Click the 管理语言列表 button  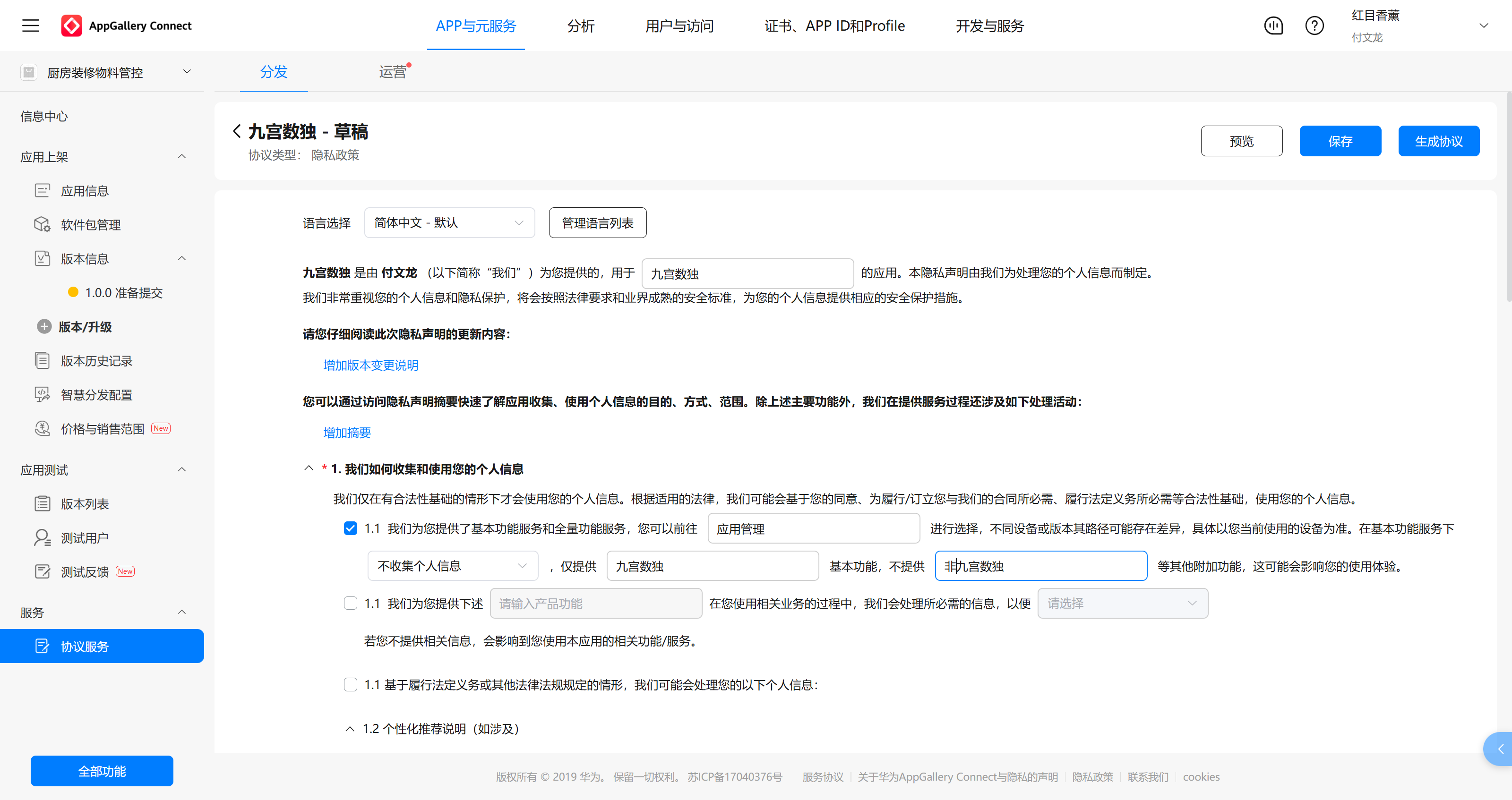click(598, 223)
